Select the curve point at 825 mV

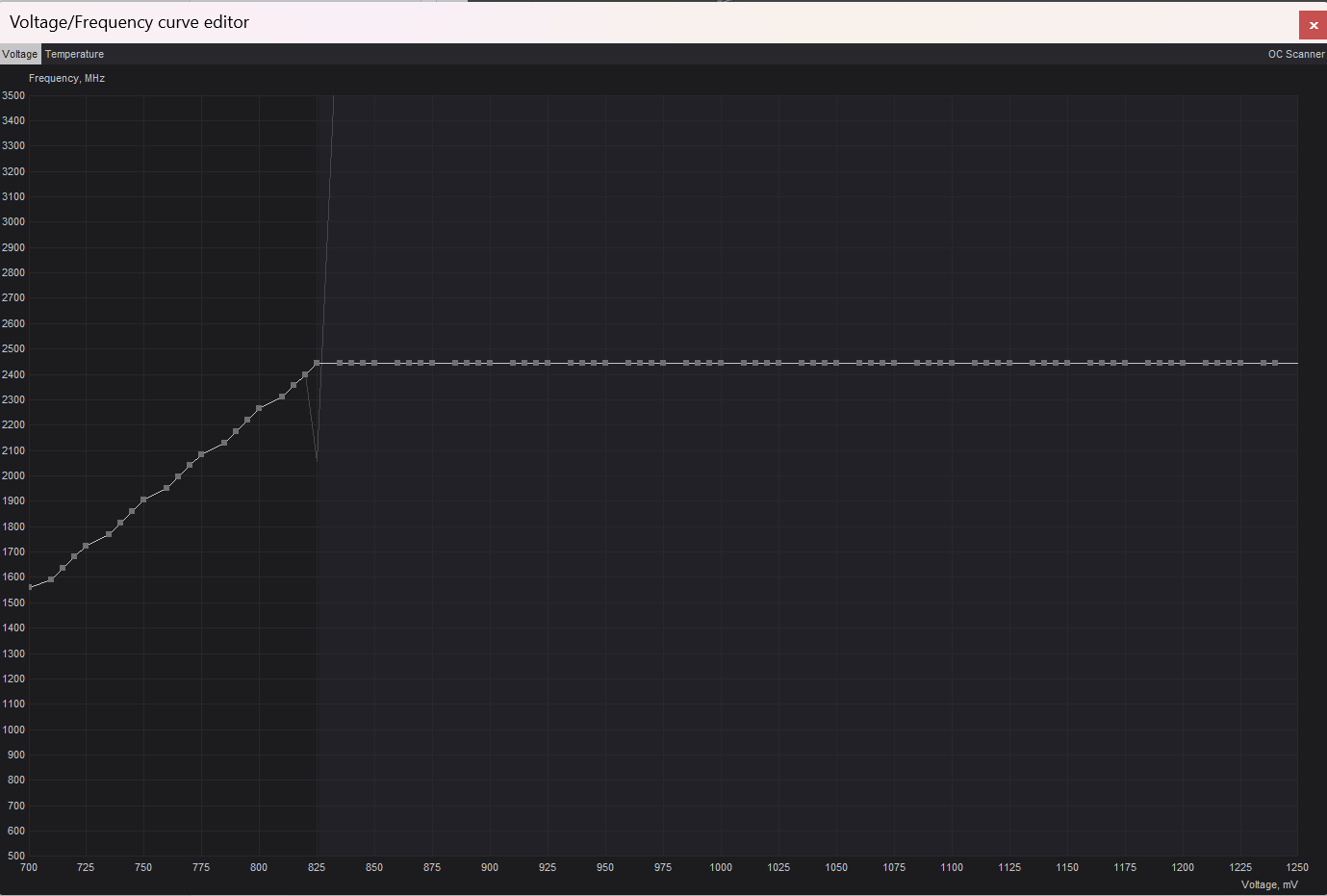click(317, 363)
